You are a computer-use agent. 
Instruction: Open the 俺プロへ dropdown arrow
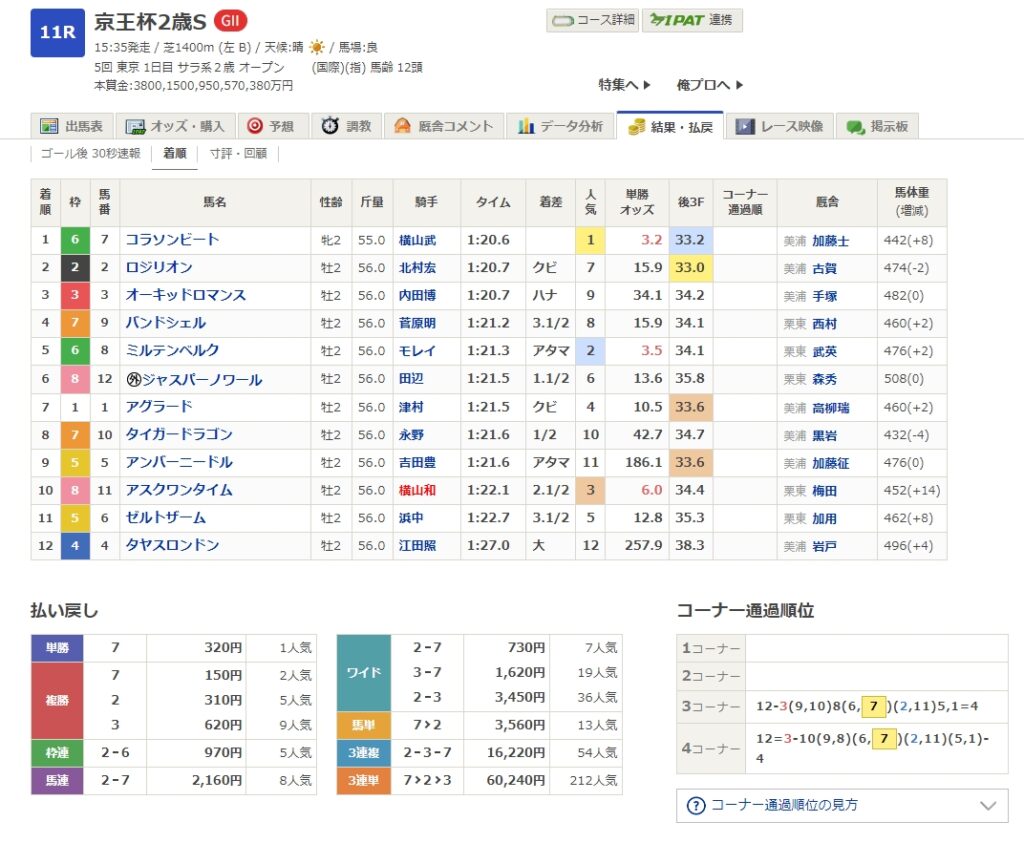[739, 85]
